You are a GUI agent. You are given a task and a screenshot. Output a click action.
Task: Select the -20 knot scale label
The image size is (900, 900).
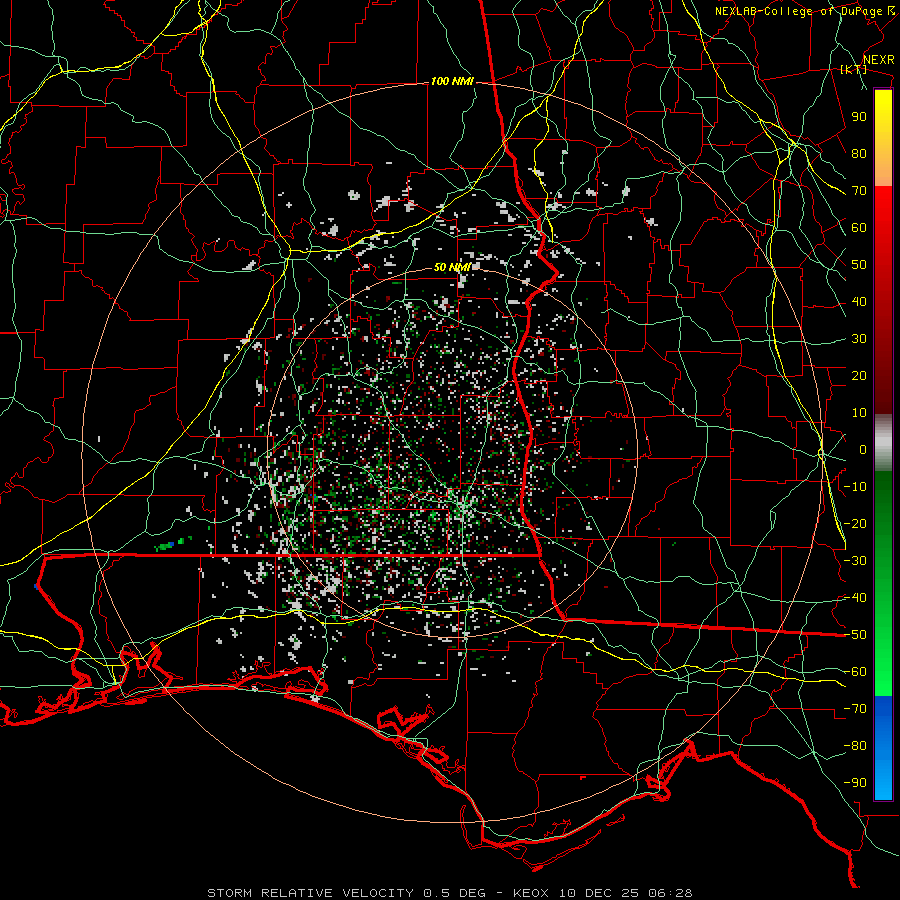click(x=855, y=523)
